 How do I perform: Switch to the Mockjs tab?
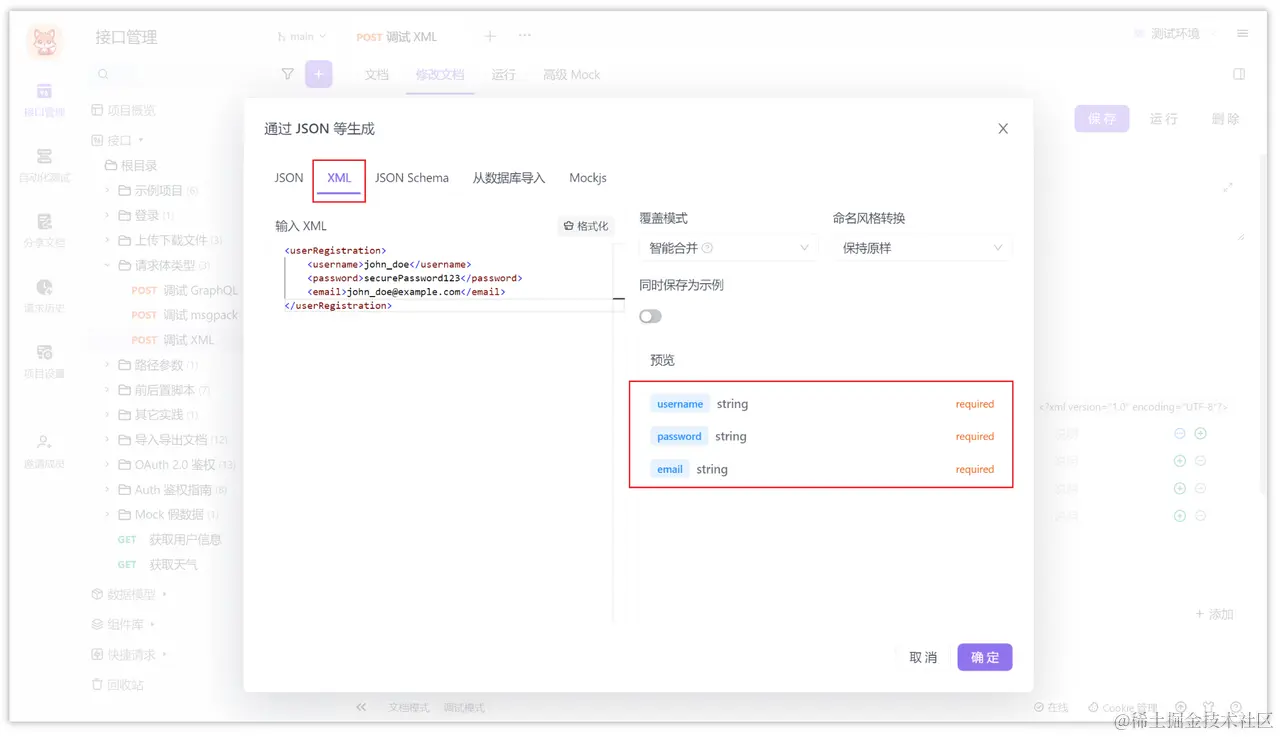(588, 177)
